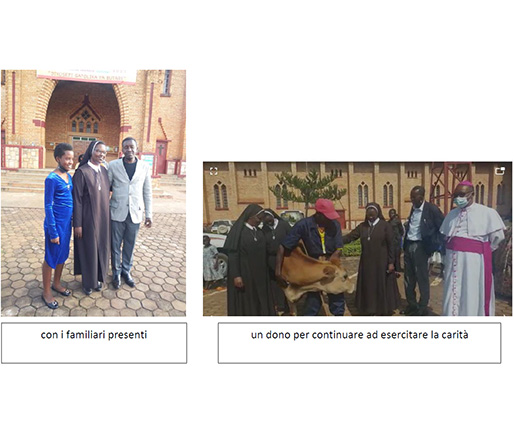Open the family photo before the church

pyautogui.click(x=93, y=193)
